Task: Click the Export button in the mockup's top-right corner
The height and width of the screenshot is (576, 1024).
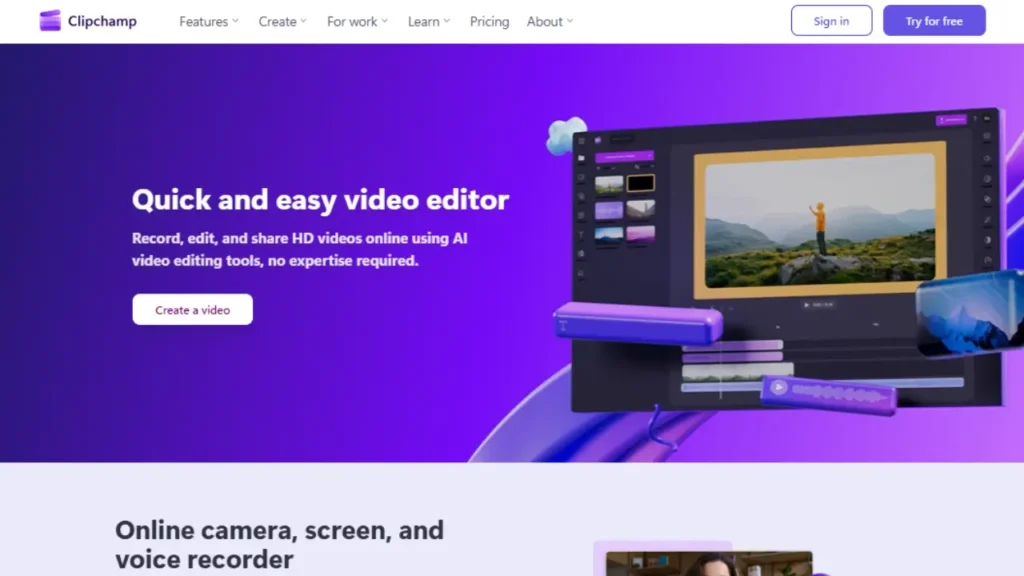Action: coord(953,119)
